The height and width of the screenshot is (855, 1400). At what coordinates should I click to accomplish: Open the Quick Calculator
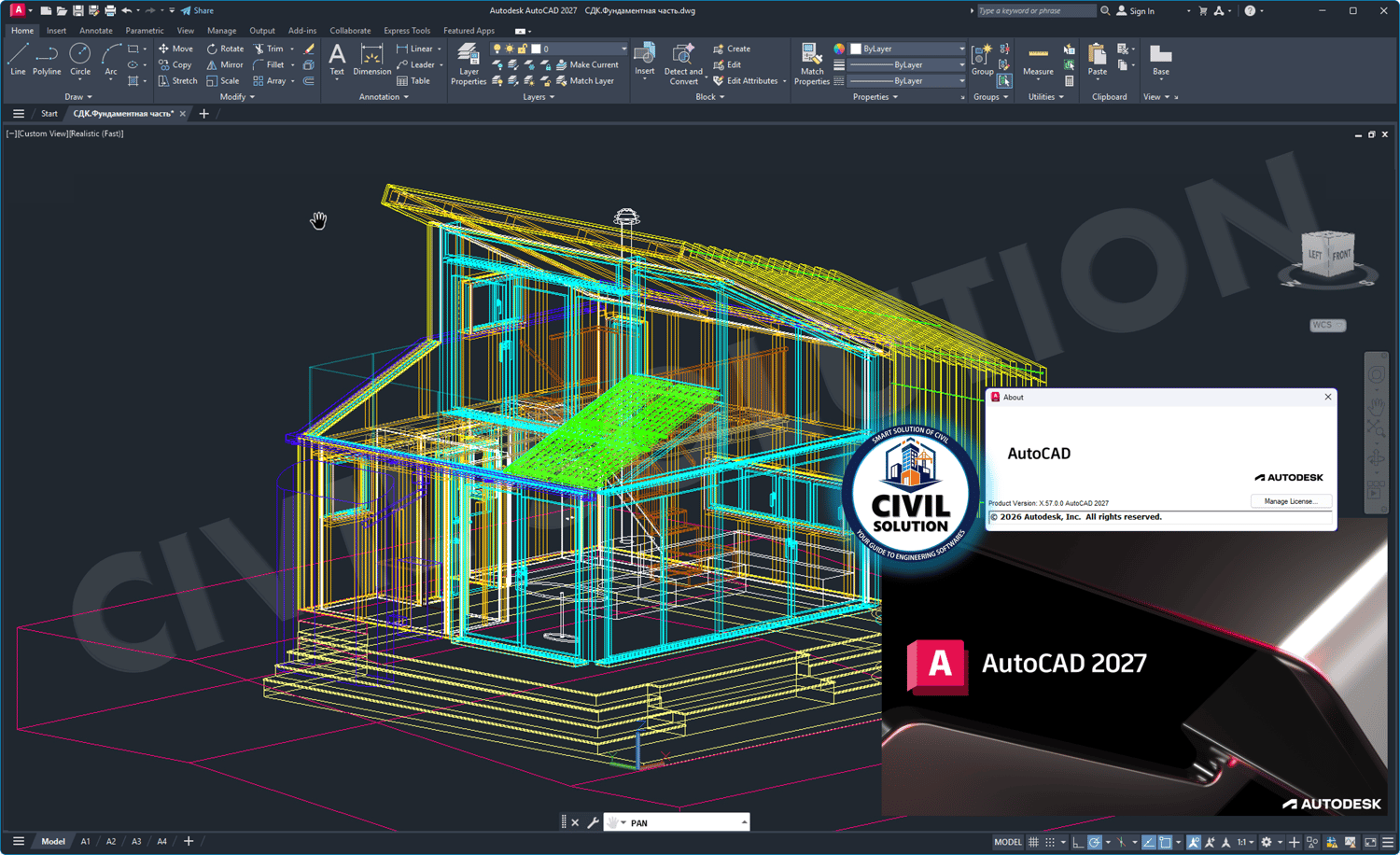[1069, 80]
